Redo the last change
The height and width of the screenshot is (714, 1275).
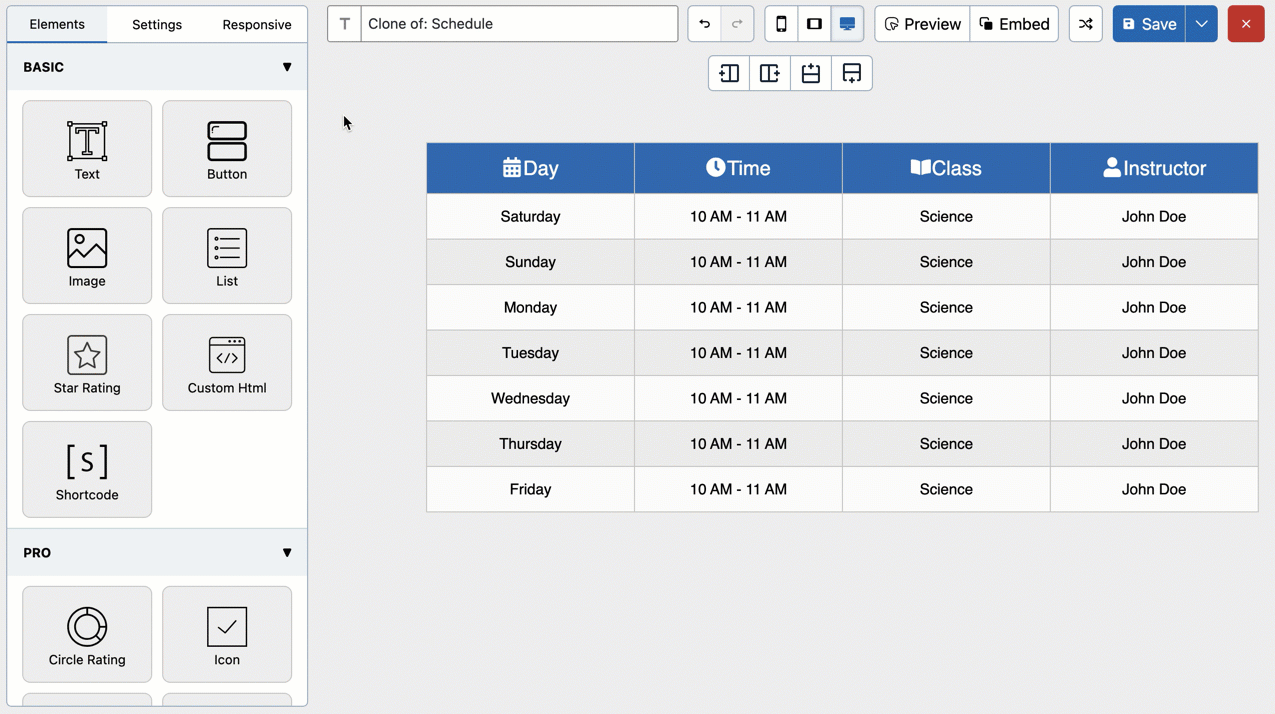[737, 24]
